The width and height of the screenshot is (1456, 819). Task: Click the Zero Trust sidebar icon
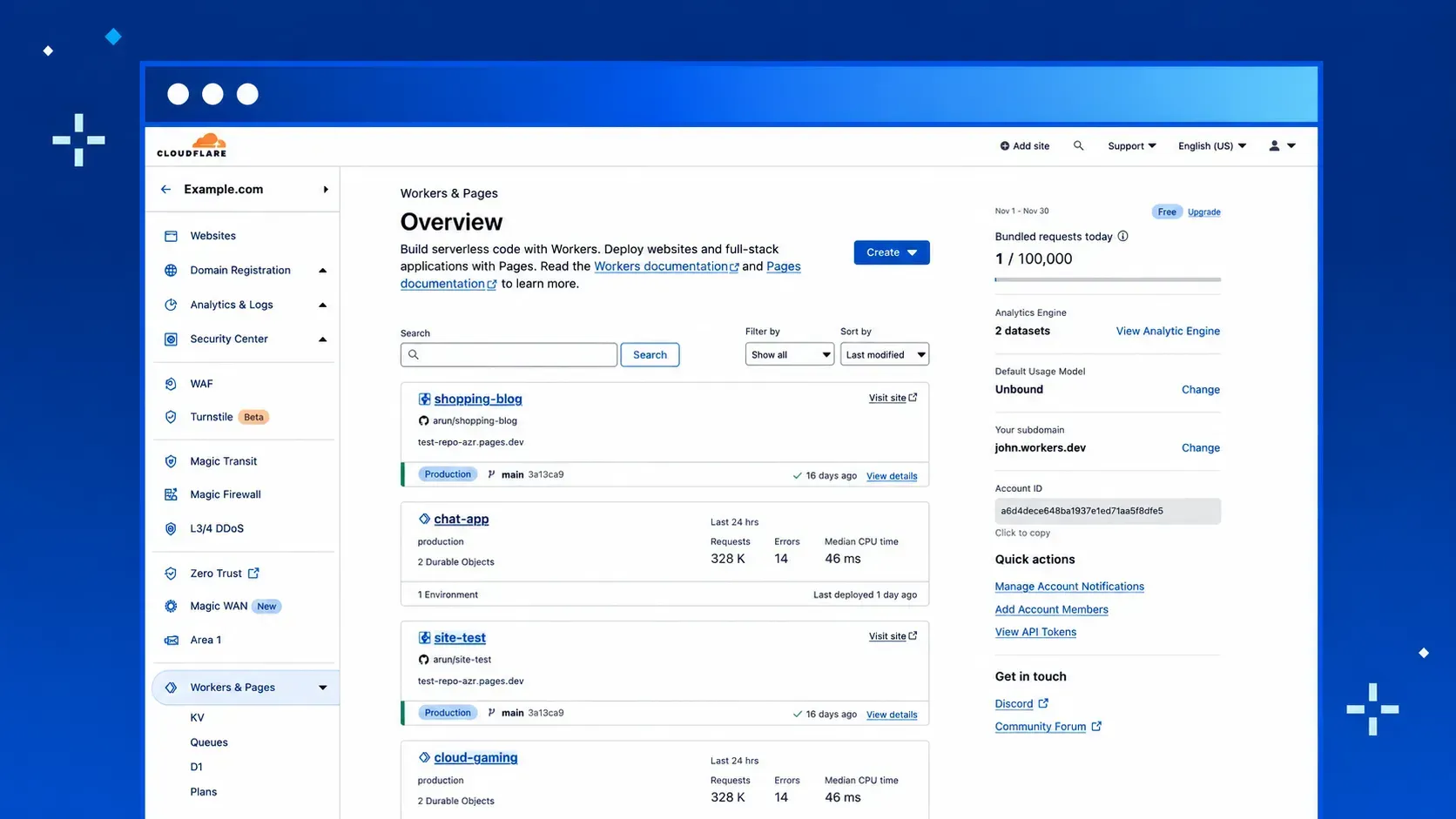coord(171,574)
